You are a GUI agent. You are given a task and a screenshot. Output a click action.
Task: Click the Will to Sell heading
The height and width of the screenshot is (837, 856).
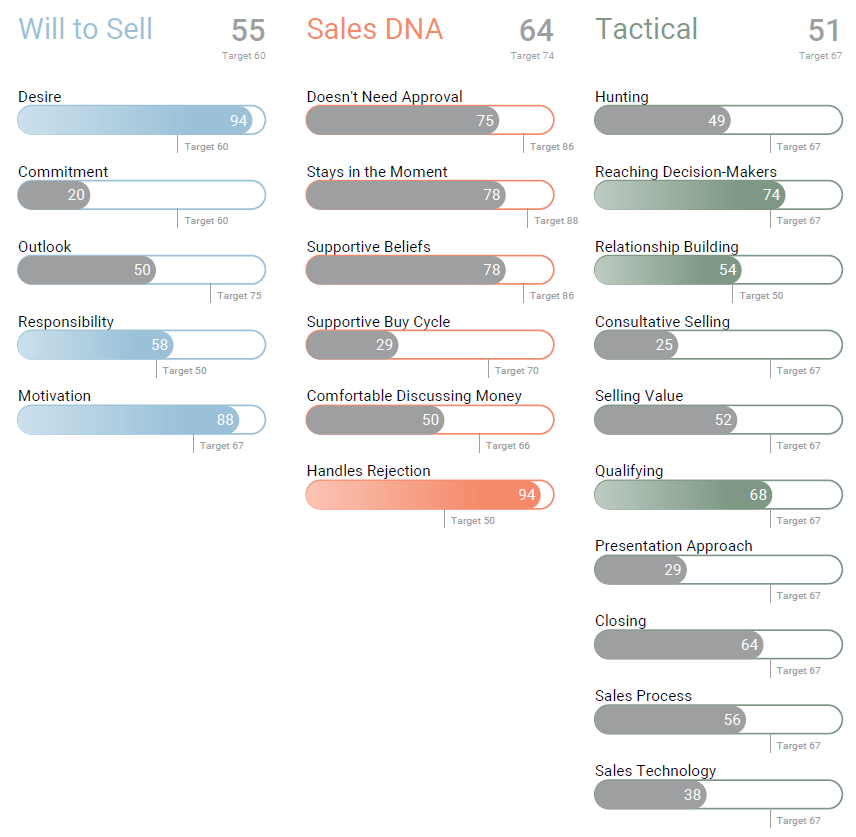point(85,29)
